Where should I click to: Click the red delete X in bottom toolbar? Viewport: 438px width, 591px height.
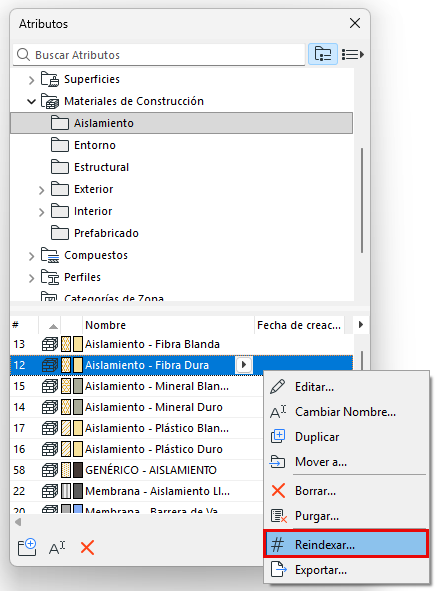pos(87,547)
